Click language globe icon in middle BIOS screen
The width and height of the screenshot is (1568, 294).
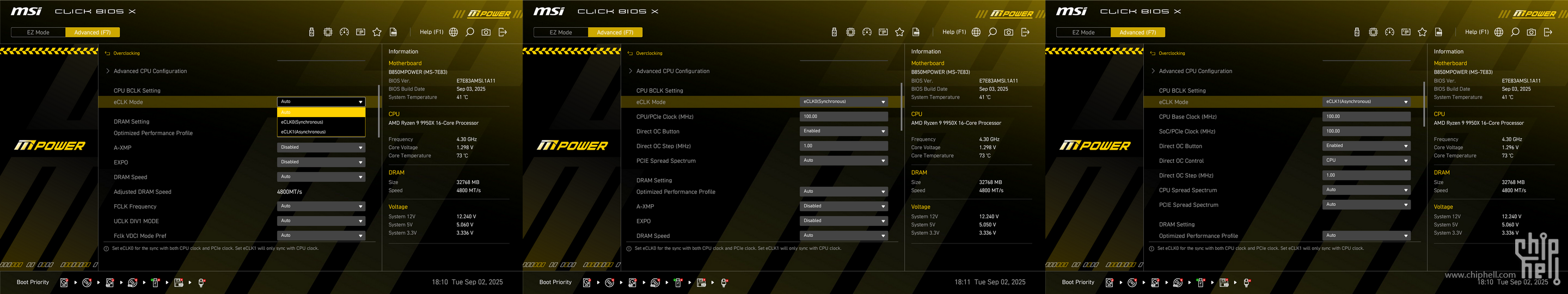[x=976, y=32]
